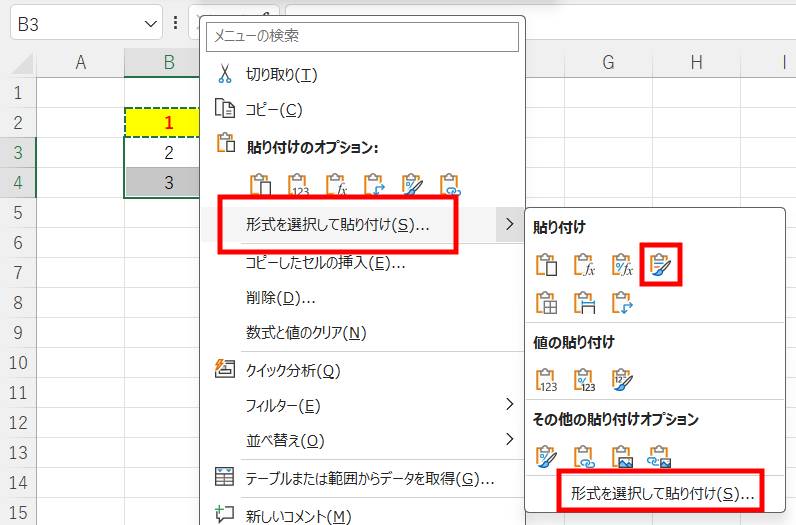Select テーブルまたは範囲からデータを取得(G)... menu item

(362, 478)
